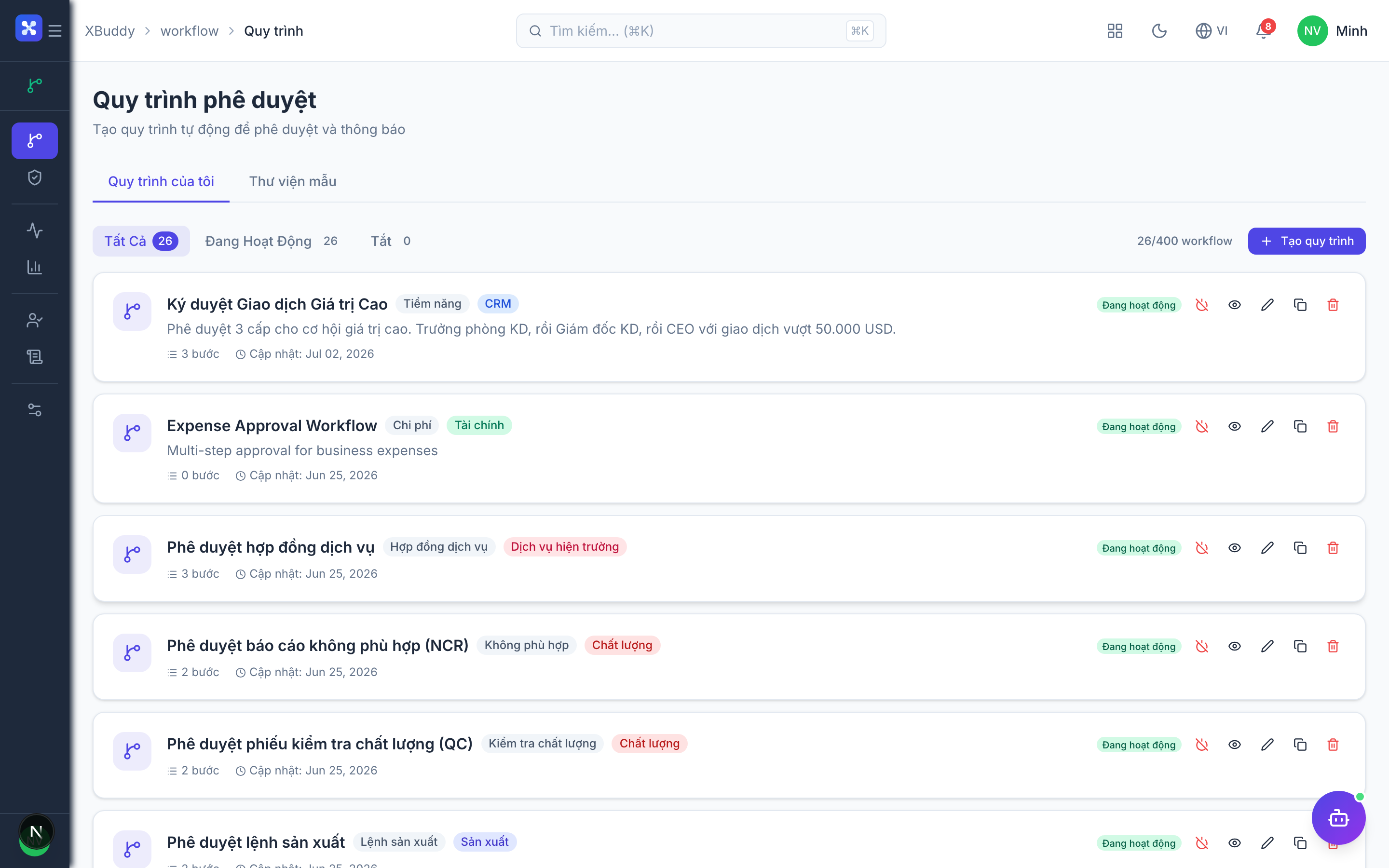
Task: Duplicate Phê duyệt hợp đồng dịch vụ workflow
Action: pyautogui.click(x=1300, y=548)
